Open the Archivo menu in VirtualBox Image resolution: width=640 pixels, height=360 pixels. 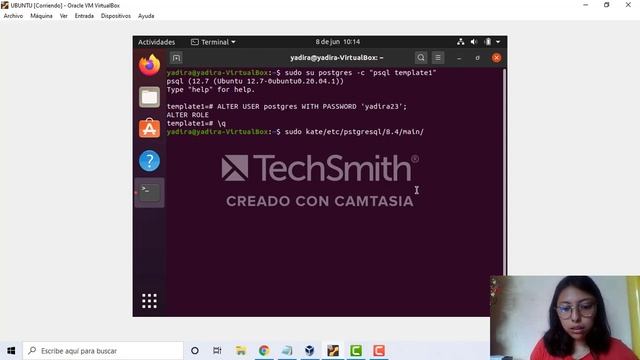pyautogui.click(x=13, y=16)
